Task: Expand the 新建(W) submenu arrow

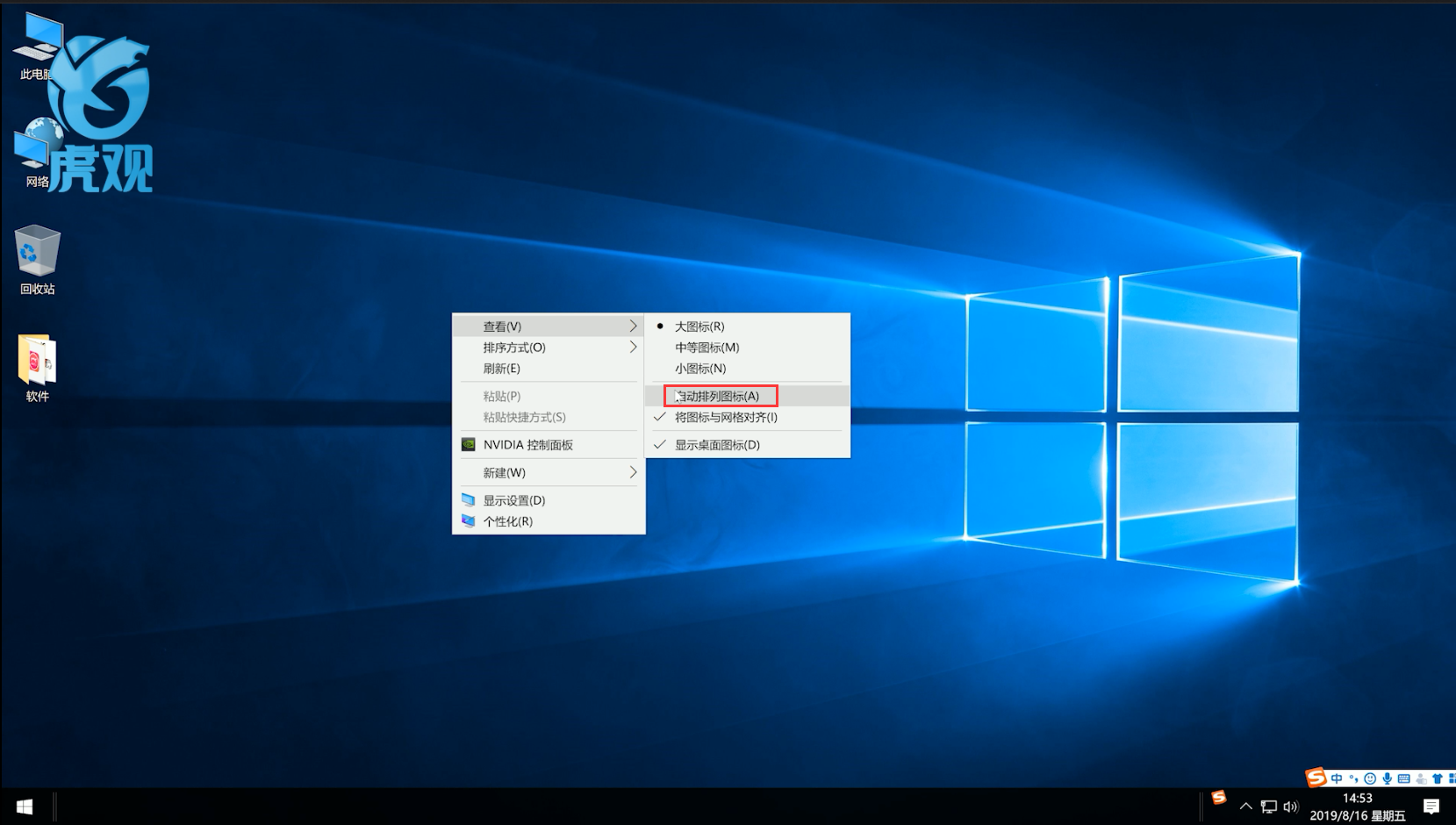Action: (633, 472)
